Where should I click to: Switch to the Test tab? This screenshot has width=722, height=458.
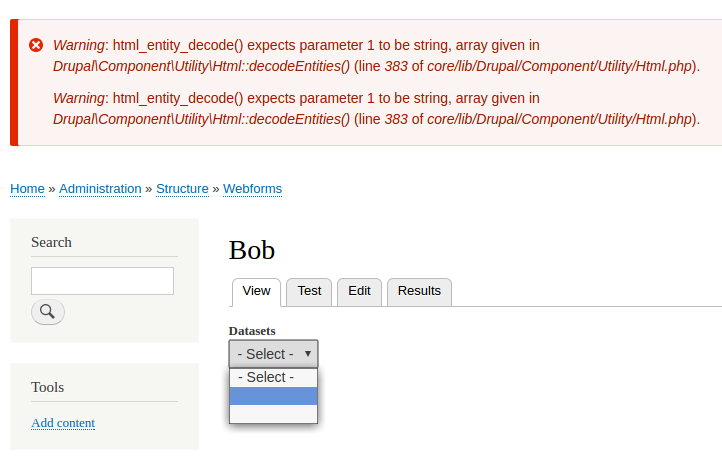coord(309,291)
